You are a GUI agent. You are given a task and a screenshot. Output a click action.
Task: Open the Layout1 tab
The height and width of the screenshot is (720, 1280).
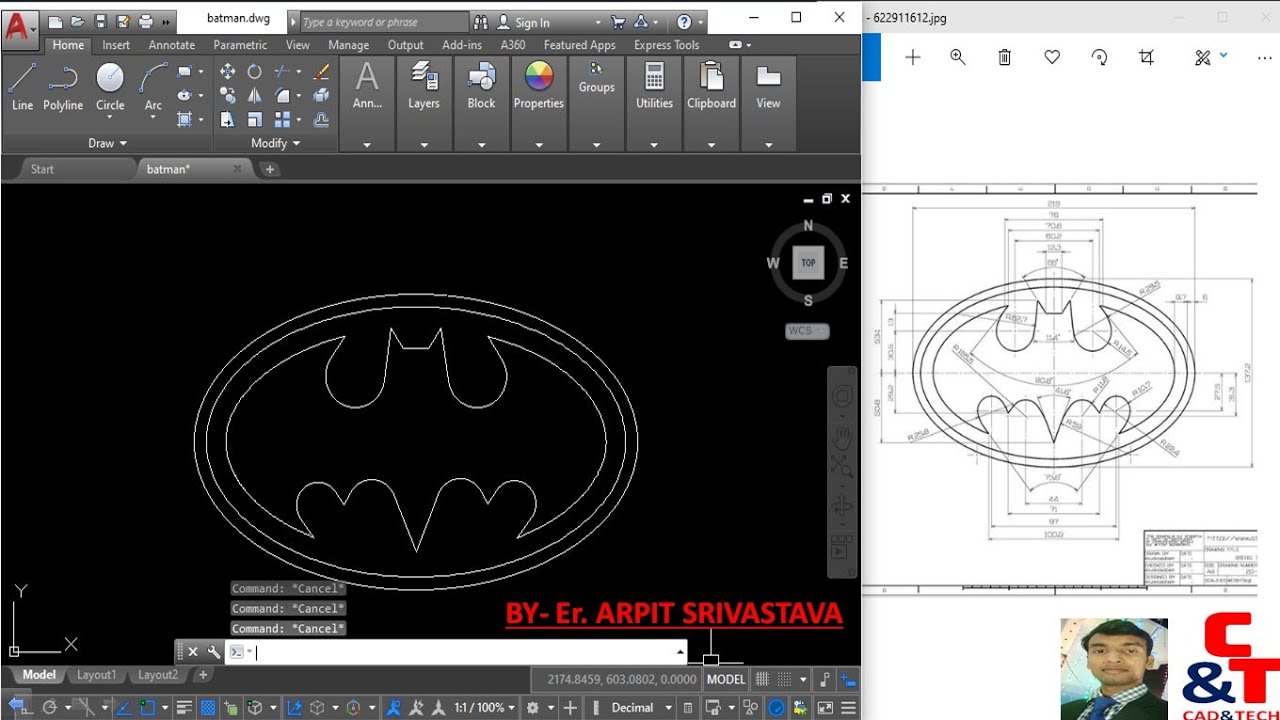pos(96,675)
